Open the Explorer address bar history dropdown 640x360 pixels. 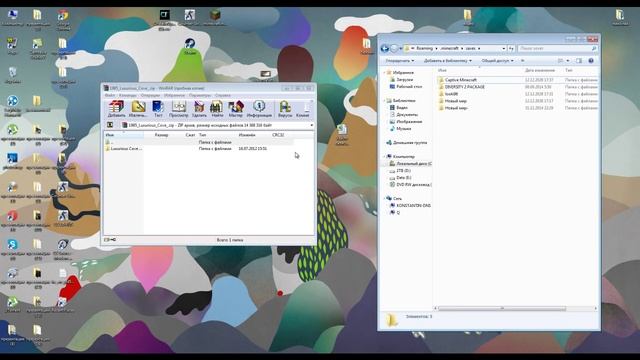(503, 48)
